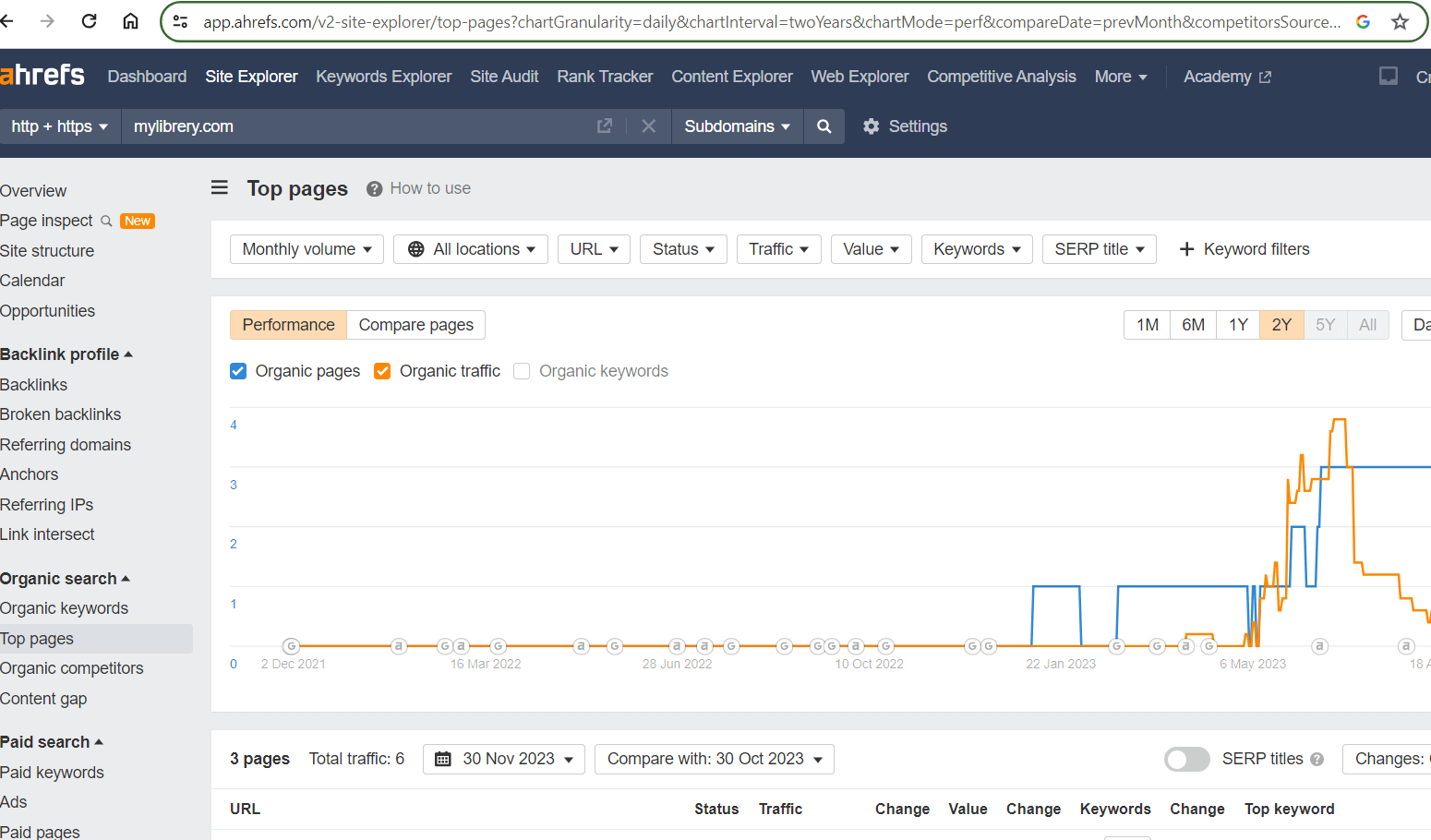Clear the domain input with X
The image size is (1431, 840).
[649, 126]
